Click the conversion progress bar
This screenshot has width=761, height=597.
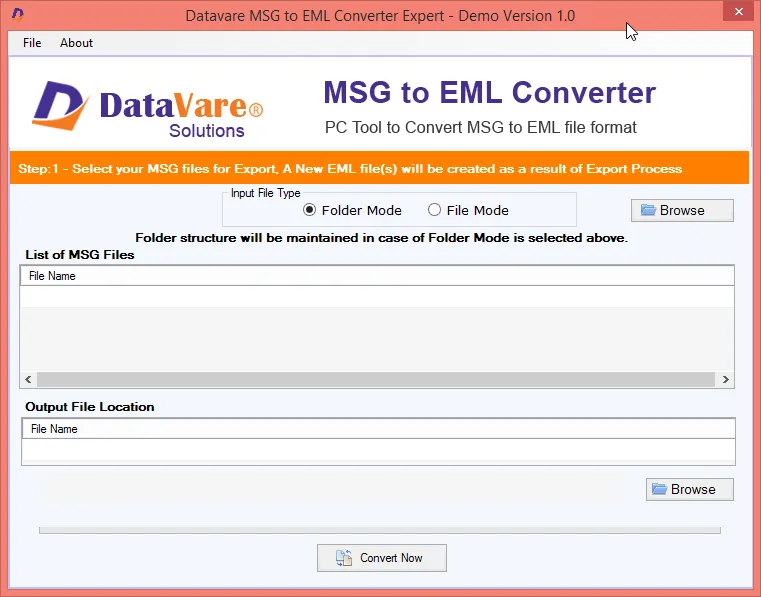(380, 530)
